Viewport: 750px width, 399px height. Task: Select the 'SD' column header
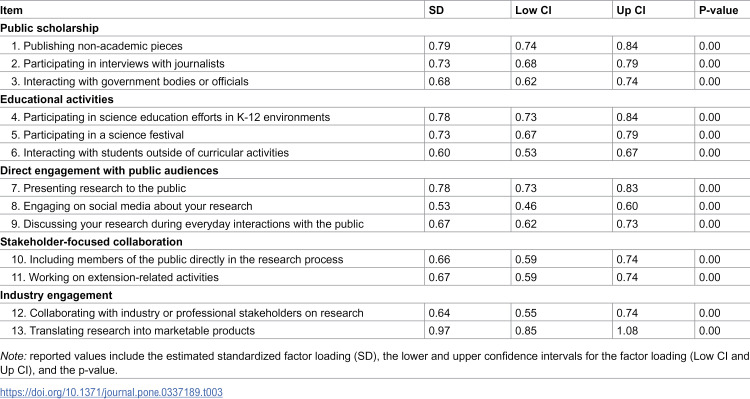tap(436, 10)
